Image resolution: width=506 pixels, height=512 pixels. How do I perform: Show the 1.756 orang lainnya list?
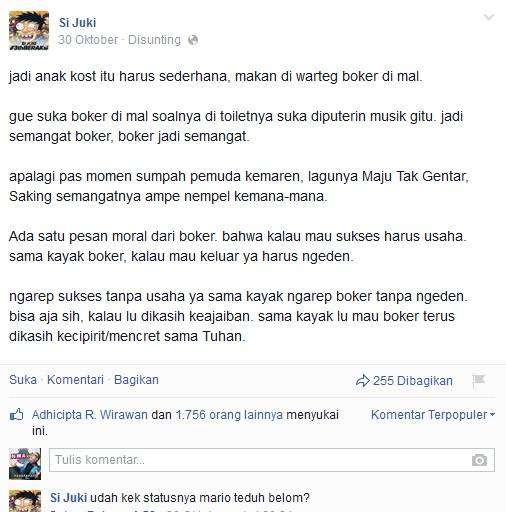coord(229,415)
